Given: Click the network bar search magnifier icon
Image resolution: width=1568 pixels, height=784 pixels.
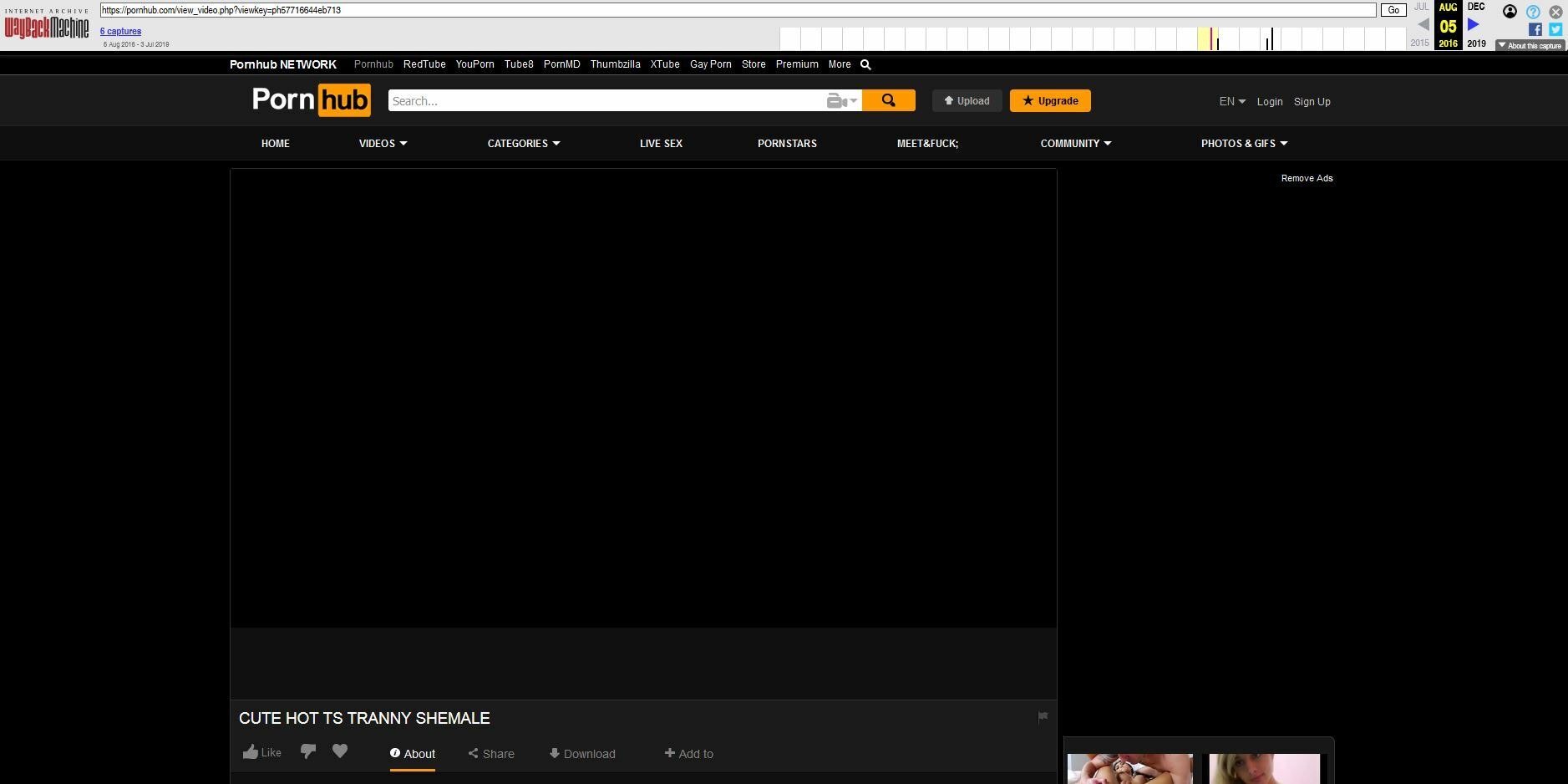Looking at the screenshot, I should 865,64.
